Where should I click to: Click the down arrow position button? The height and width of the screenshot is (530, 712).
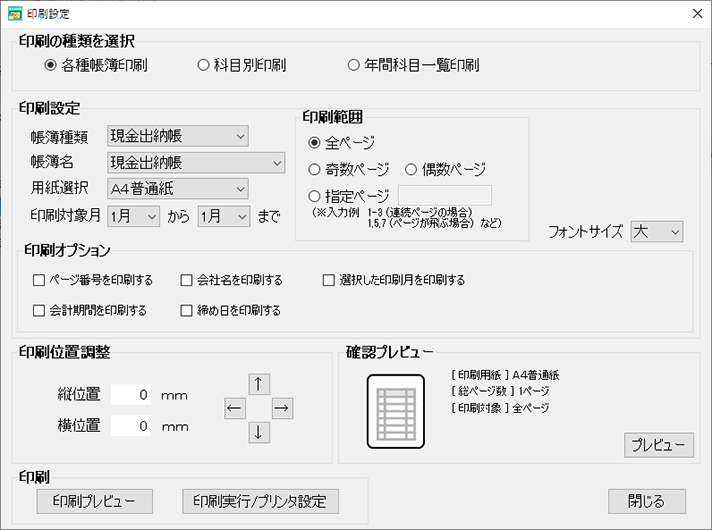[x=259, y=432]
